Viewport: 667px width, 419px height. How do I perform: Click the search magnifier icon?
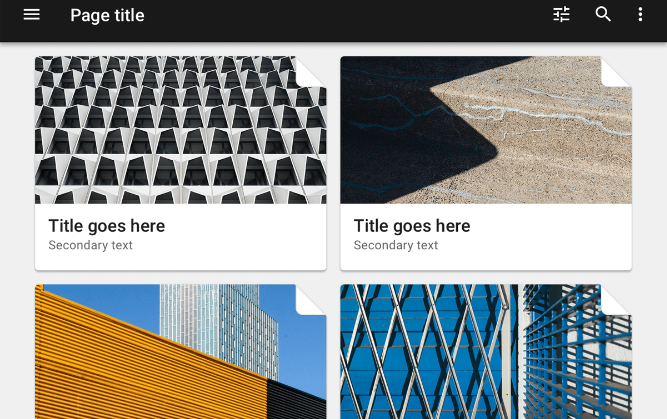(603, 14)
